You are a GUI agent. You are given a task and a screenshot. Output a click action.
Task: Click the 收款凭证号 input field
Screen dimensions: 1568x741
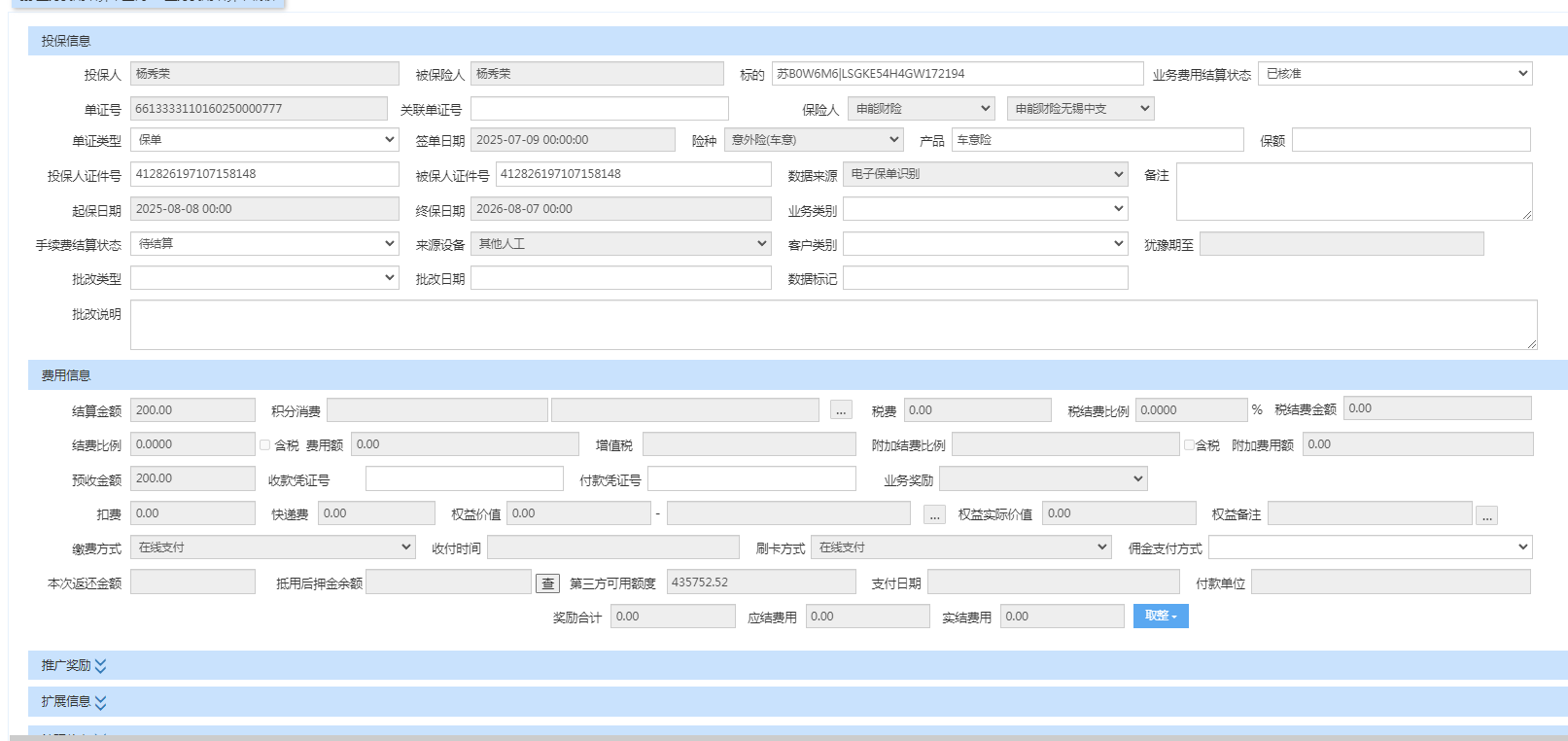(465, 479)
